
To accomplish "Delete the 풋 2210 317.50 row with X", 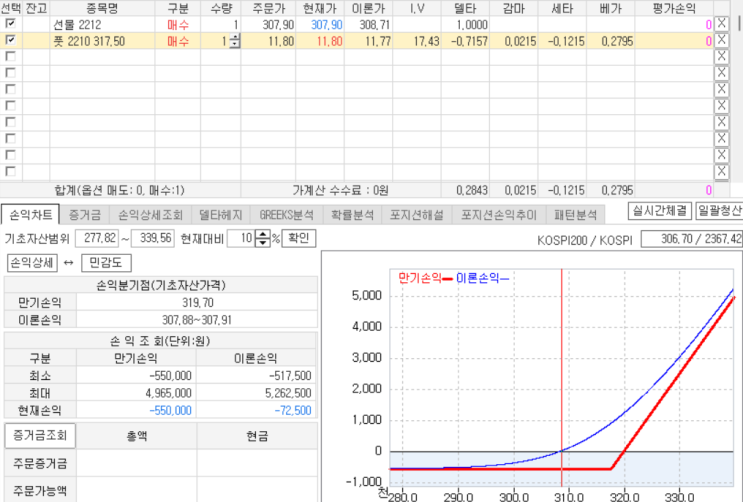I will point(721,40).
